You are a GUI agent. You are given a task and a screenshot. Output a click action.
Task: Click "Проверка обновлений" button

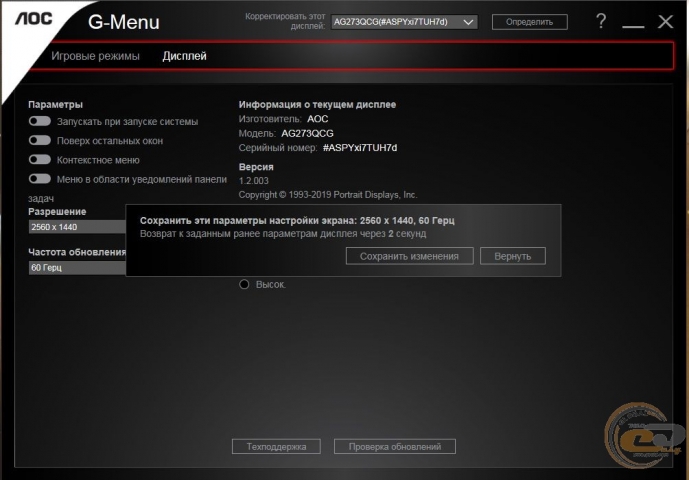click(395, 447)
